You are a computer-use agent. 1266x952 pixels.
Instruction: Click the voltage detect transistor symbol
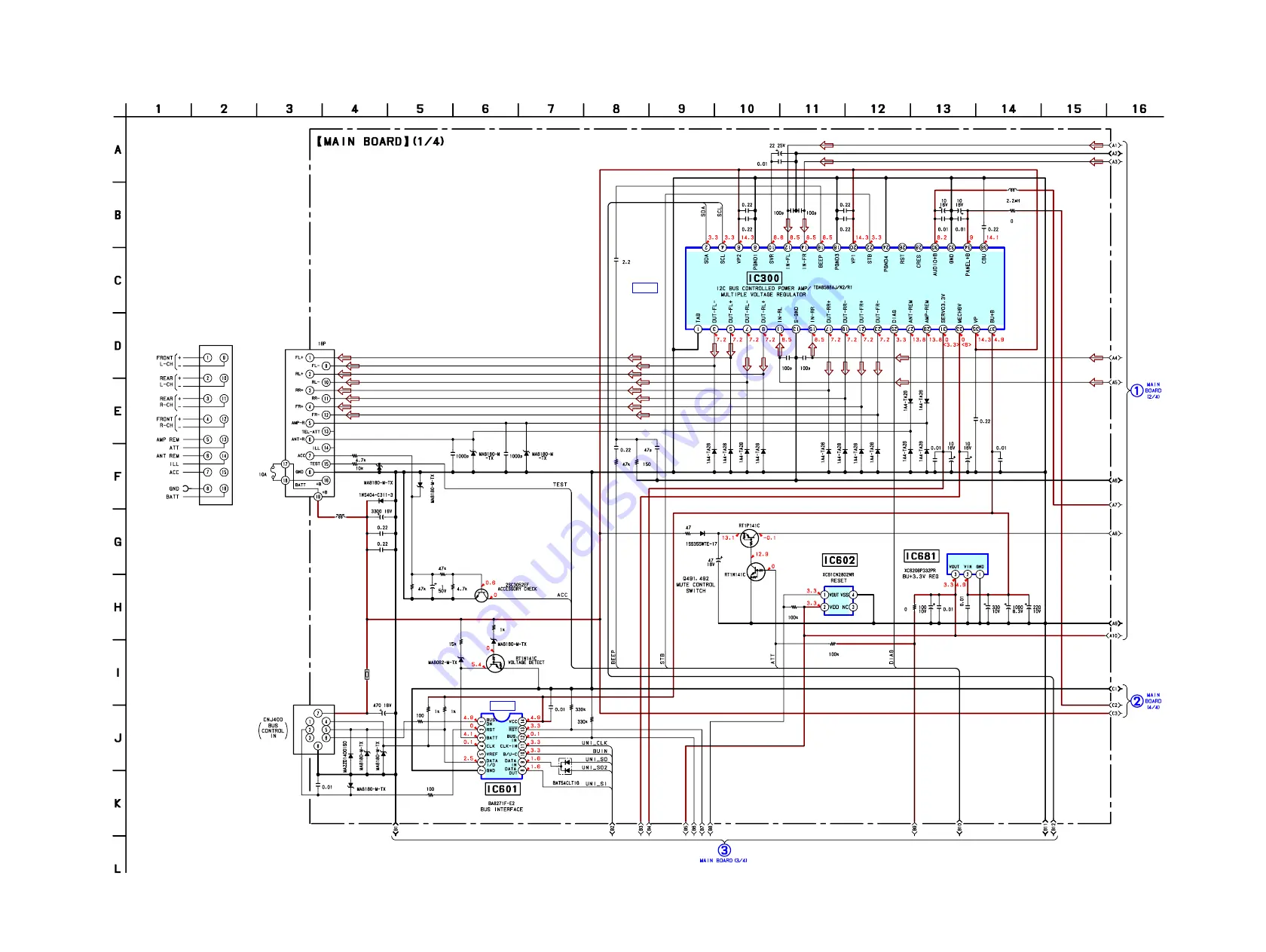click(494, 663)
